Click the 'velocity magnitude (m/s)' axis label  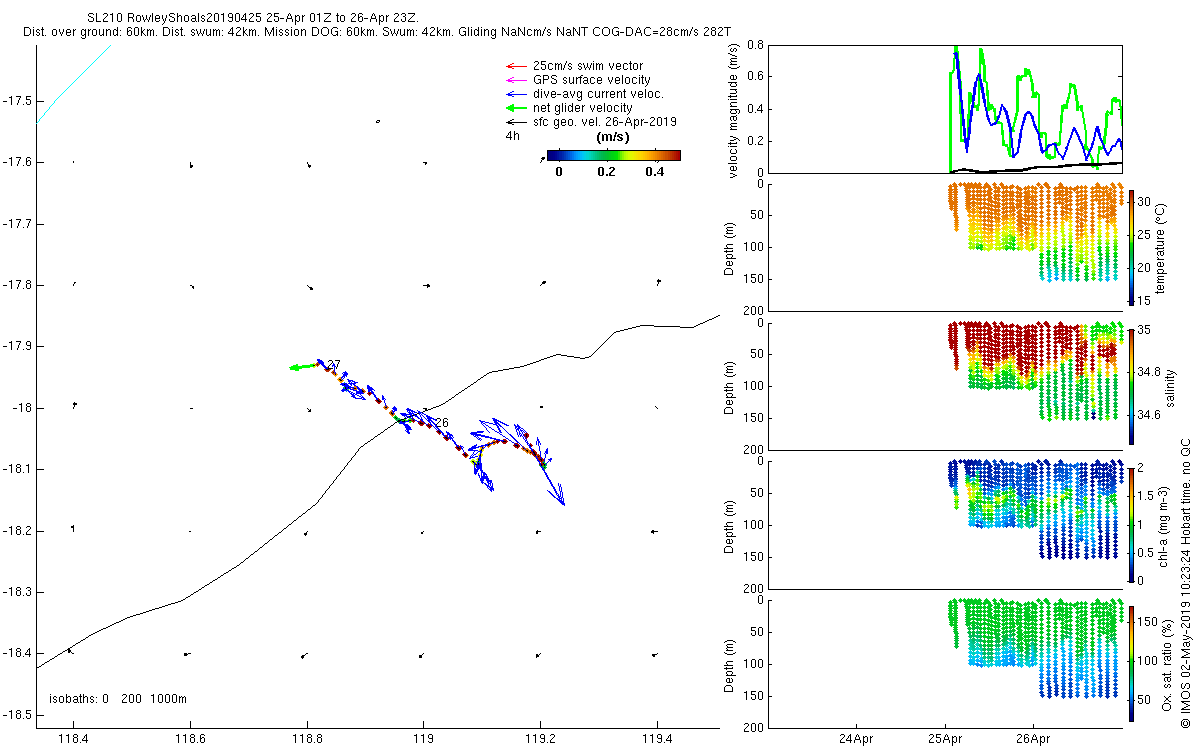[x=734, y=110]
